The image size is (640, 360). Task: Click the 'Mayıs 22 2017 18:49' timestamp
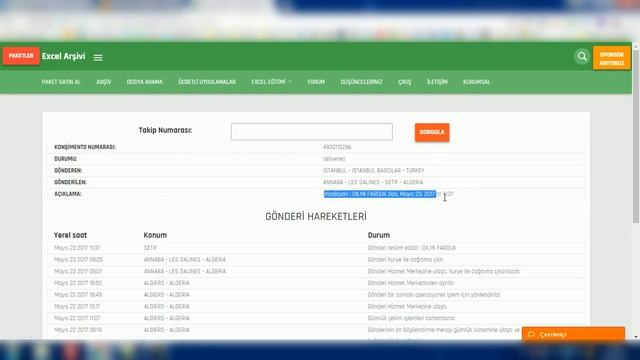point(78,295)
